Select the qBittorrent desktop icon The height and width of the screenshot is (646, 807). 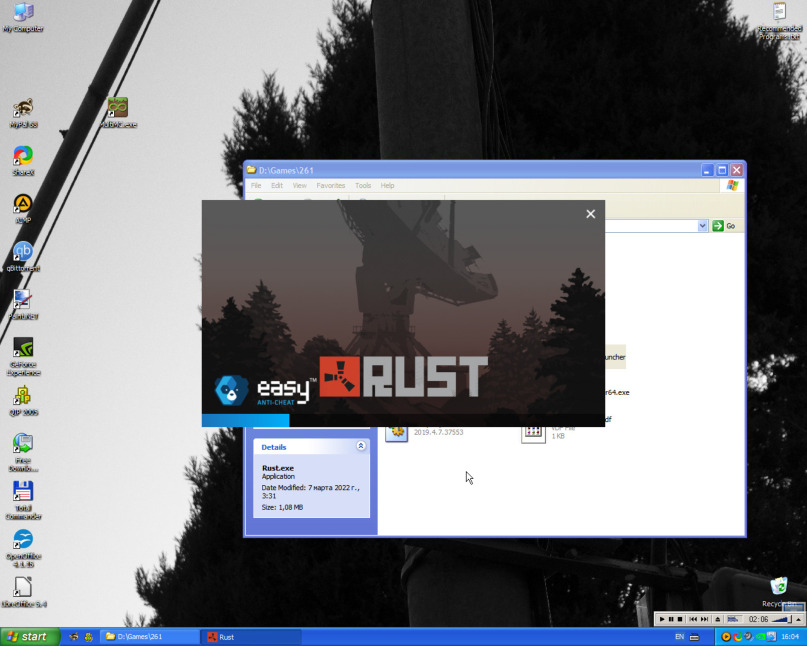coord(23,257)
